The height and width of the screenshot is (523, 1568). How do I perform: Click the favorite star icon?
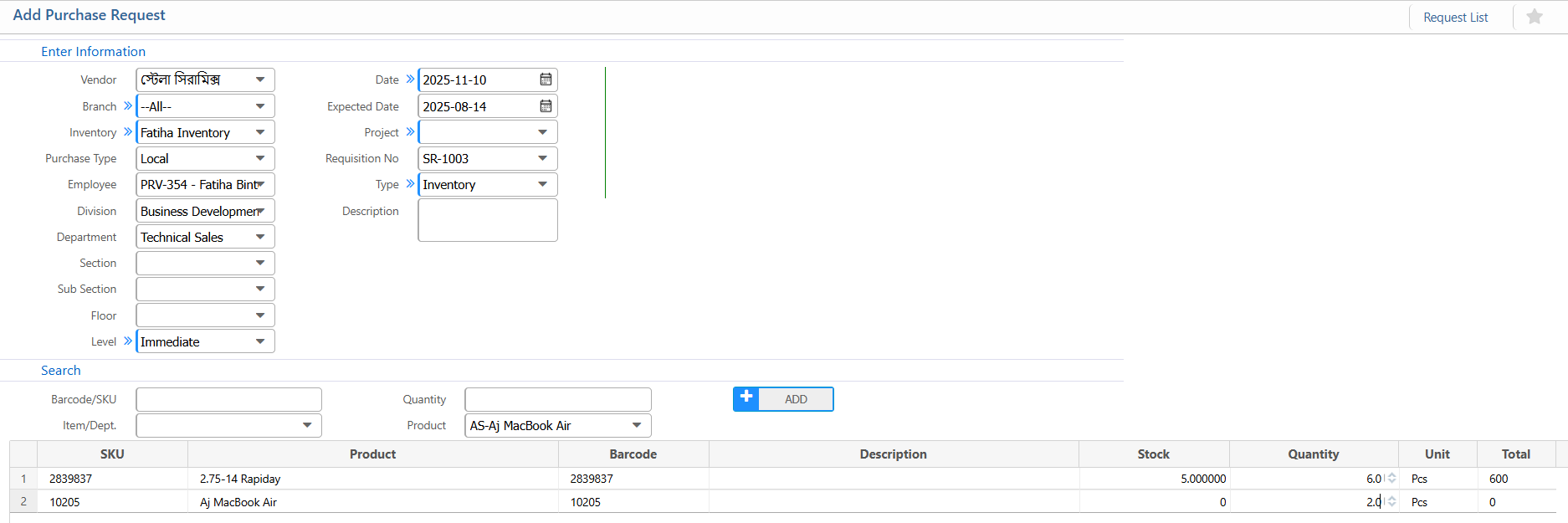(x=1535, y=17)
